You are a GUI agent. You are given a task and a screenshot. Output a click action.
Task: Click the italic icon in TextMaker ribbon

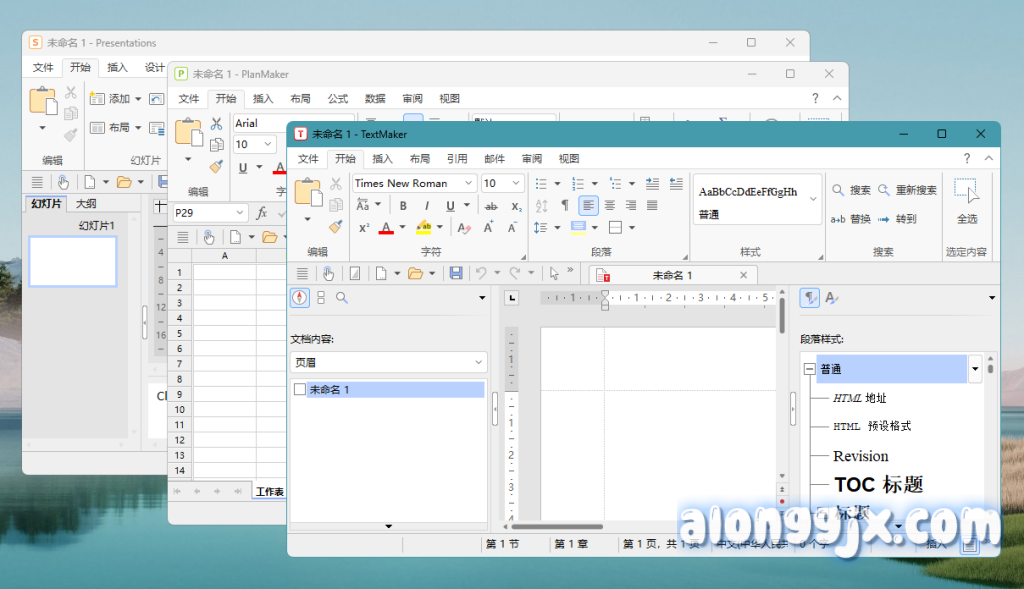pyautogui.click(x=427, y=206)
